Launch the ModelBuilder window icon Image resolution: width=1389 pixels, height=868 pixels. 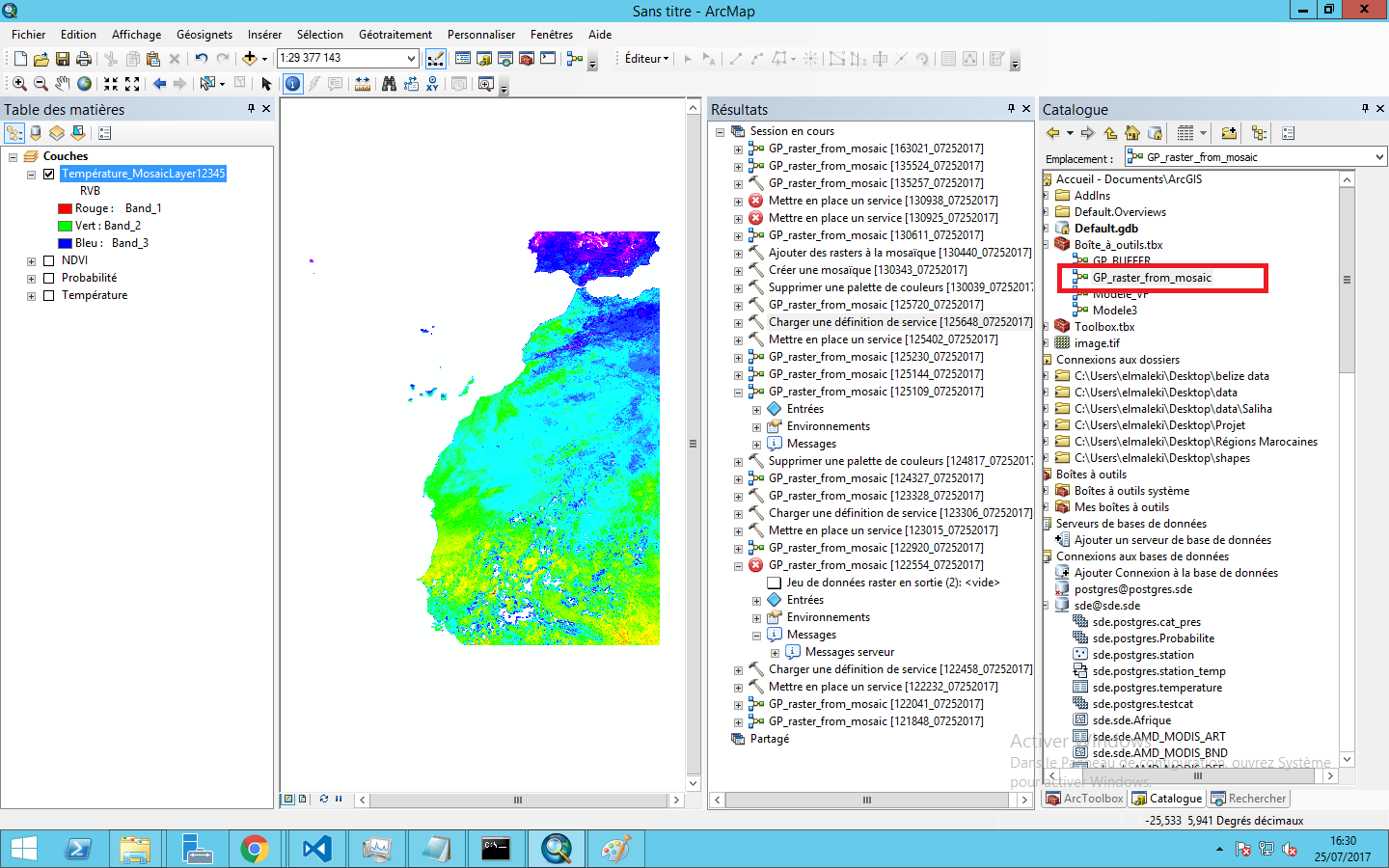(x=575, y=59)
